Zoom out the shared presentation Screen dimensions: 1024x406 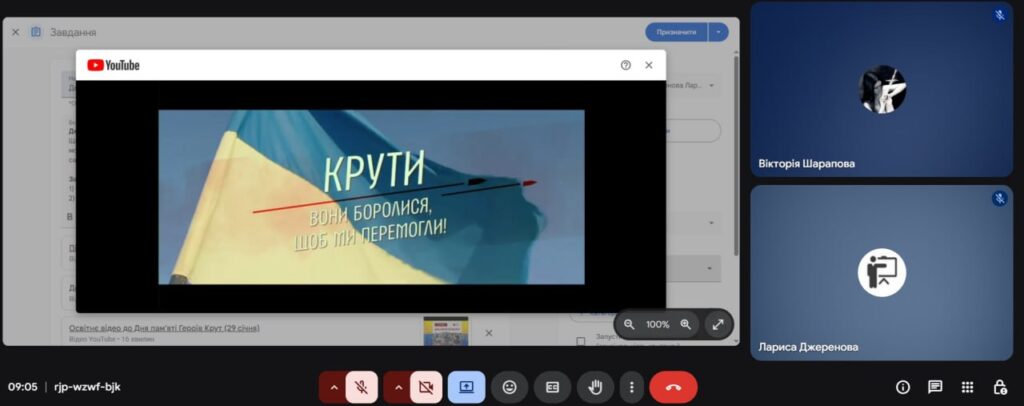click(629, 324)
